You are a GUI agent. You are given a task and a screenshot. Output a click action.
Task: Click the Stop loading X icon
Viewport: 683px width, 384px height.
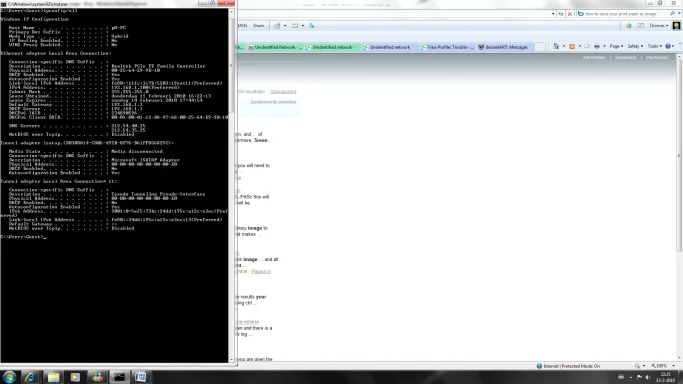(x=569, y=14)
